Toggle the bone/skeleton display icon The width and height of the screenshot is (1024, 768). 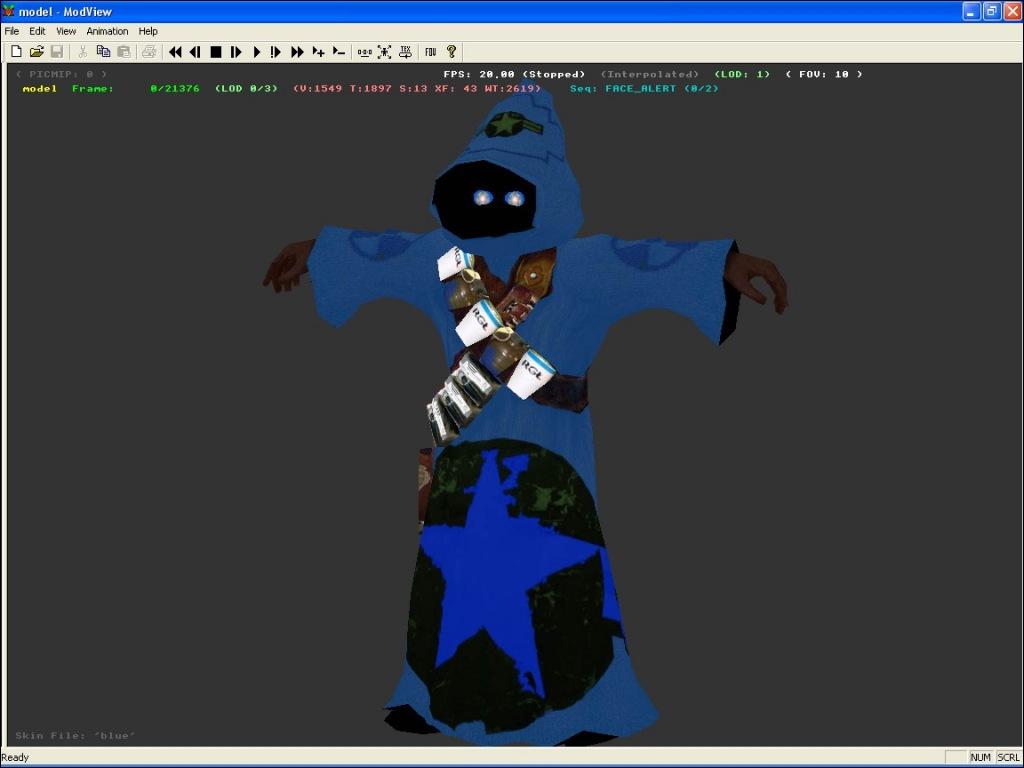click(x=384, y=52)
